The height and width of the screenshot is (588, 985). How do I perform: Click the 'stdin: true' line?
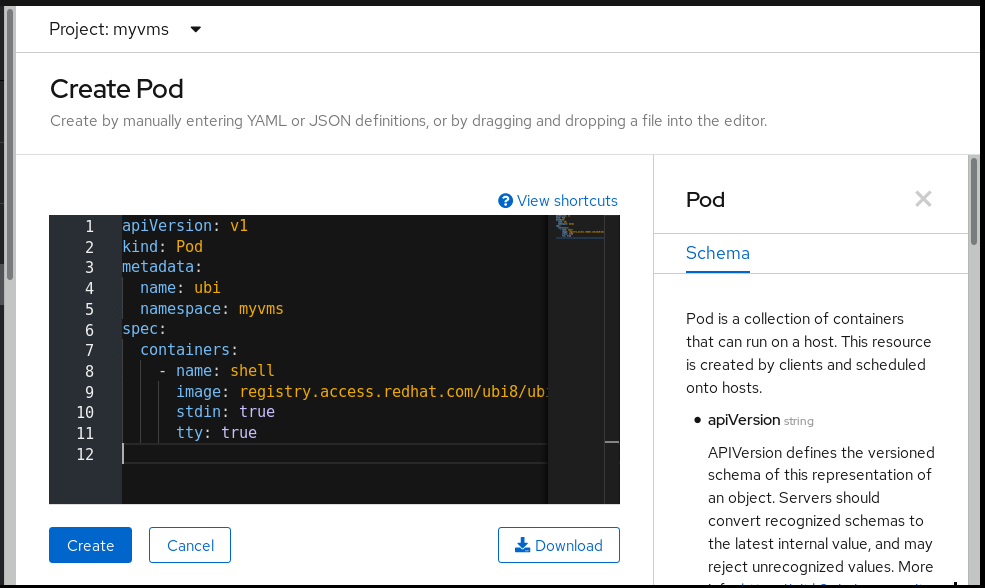[225, 412]
